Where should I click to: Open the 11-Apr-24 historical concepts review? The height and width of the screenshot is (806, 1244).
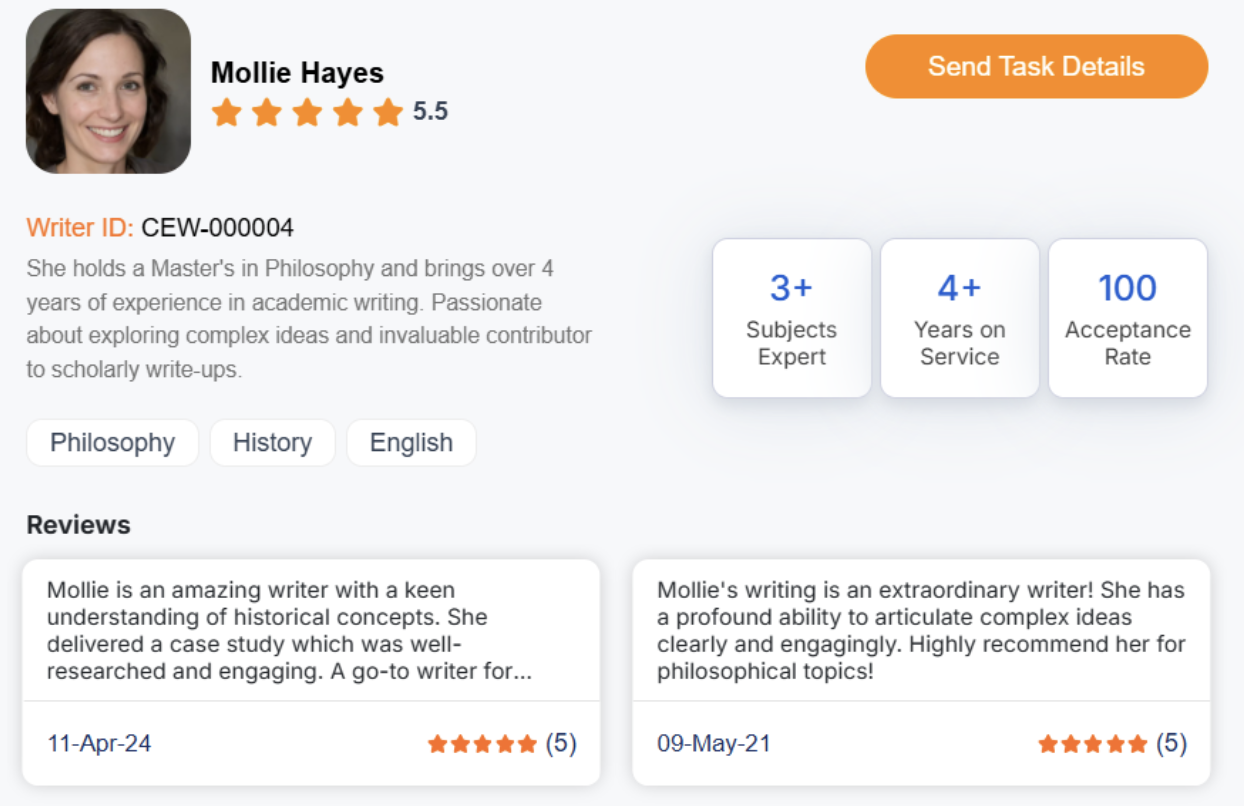coord(310,630)
